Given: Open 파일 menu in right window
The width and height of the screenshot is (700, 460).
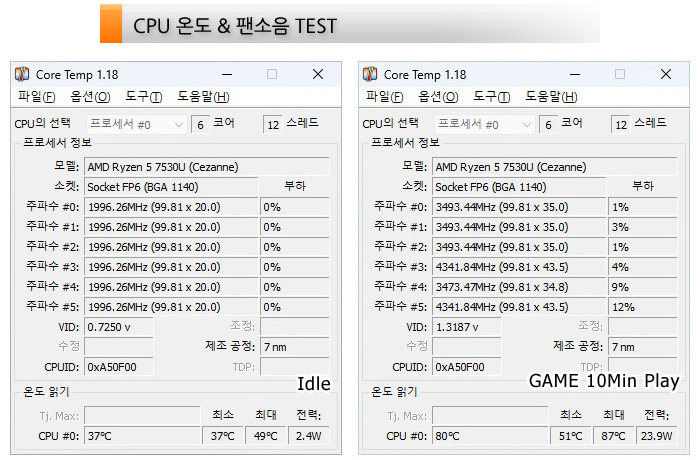Looking at the screenshot, I should [x=385, y=97].
